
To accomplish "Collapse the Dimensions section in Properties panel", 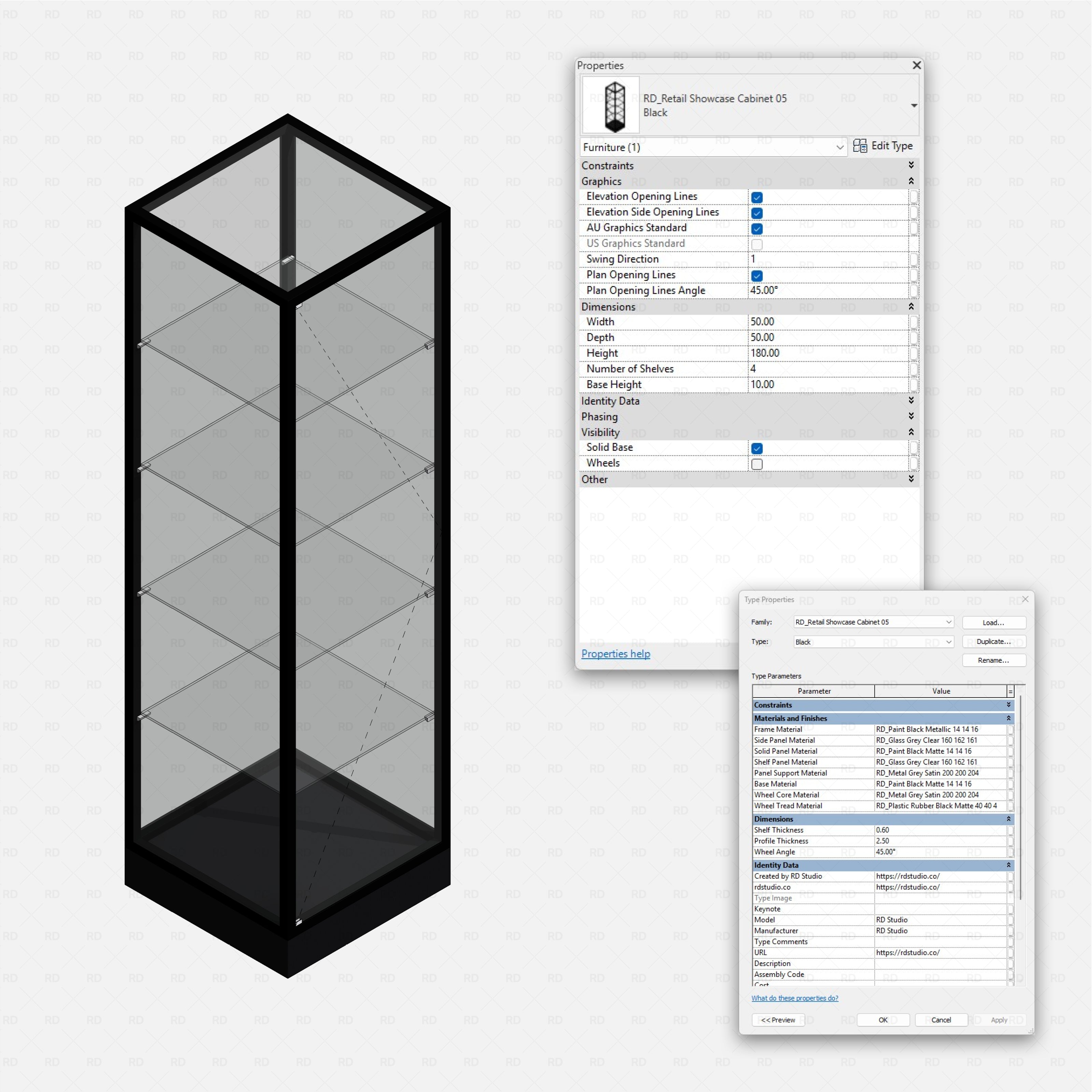I will coord(911,306).
